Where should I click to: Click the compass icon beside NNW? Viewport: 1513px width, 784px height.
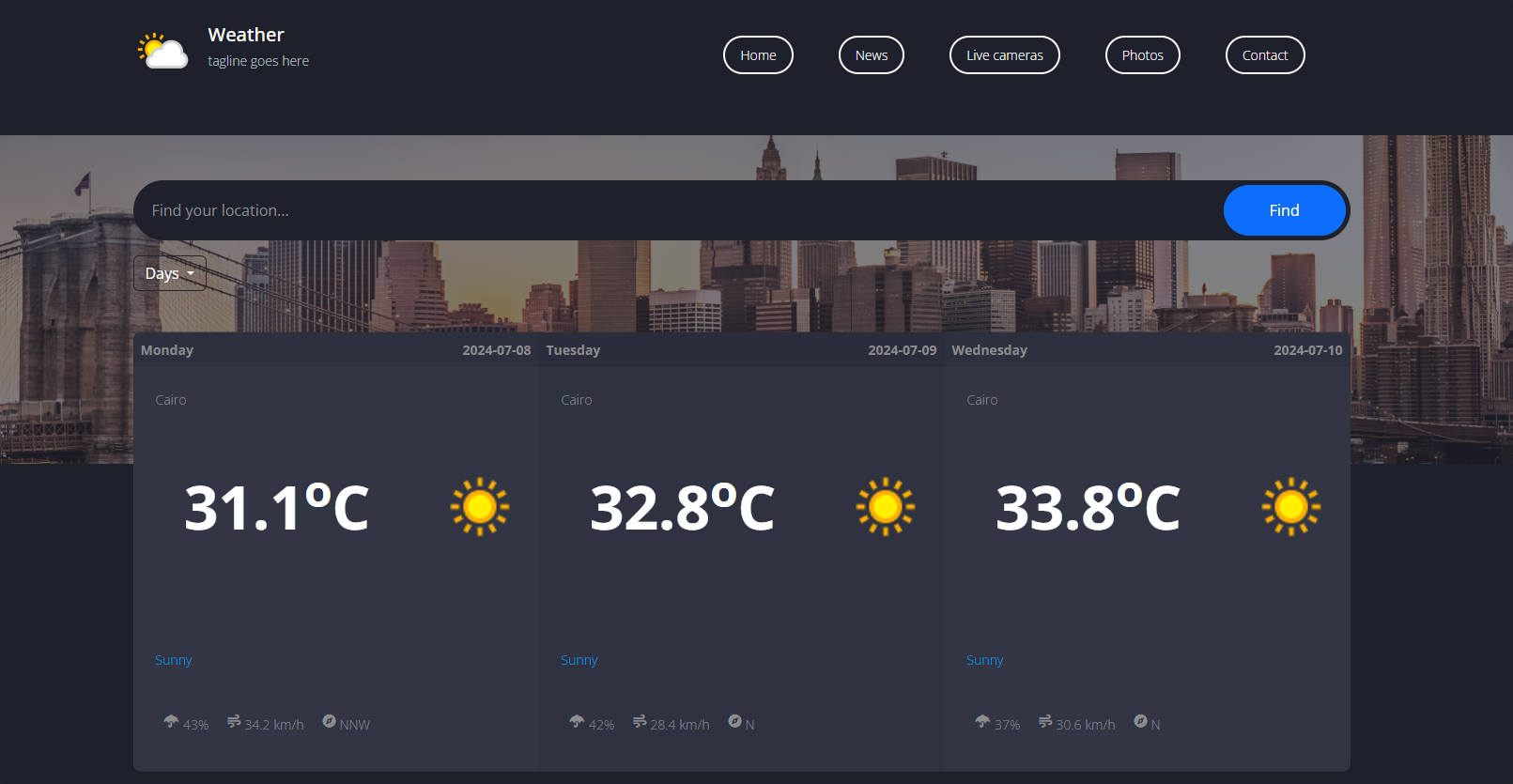[330, 721]
